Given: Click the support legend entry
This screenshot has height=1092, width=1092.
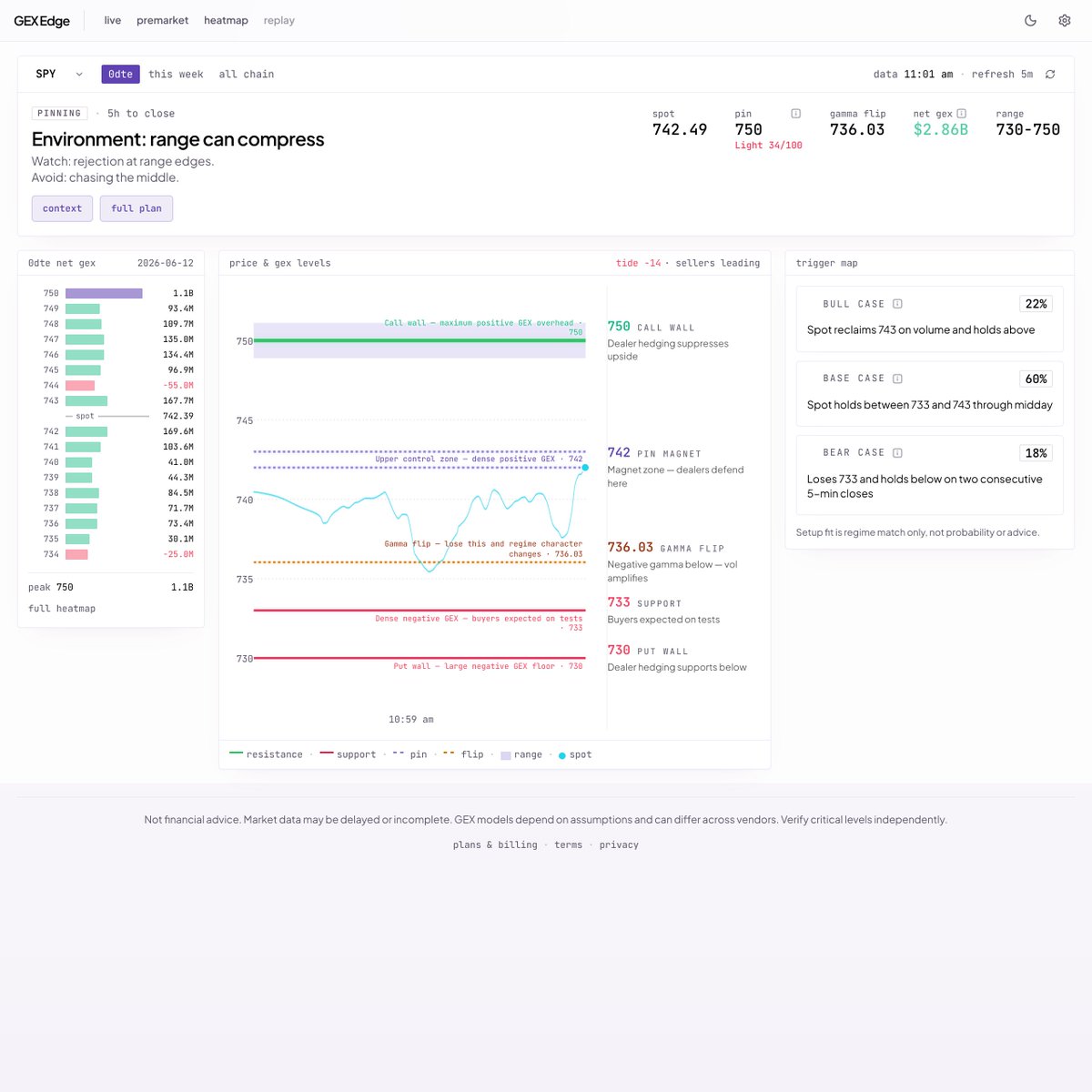Looking at the screenshot, I should [x=348, y=754].
